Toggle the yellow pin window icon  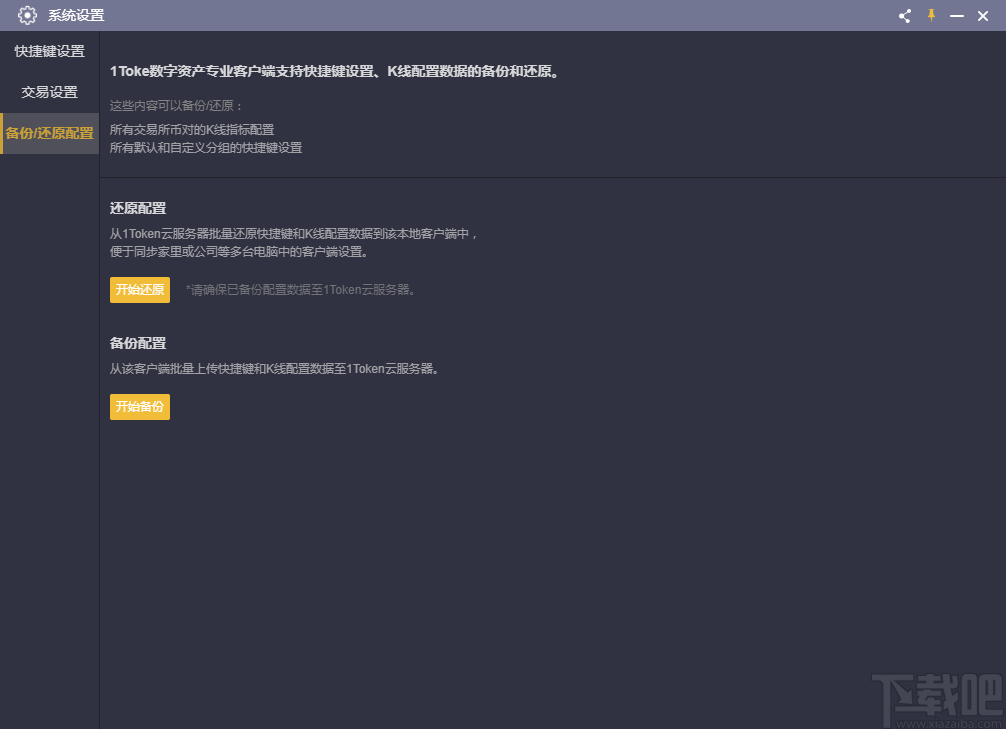point(931,15)
